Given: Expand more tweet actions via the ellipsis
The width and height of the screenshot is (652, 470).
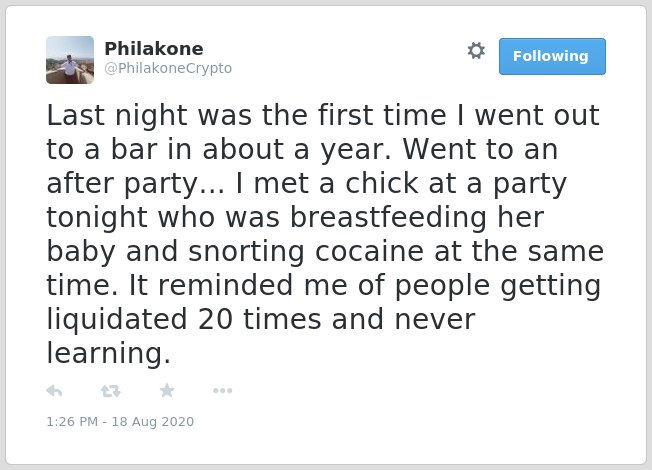Looking at the screenshot, I should (222, 391).
